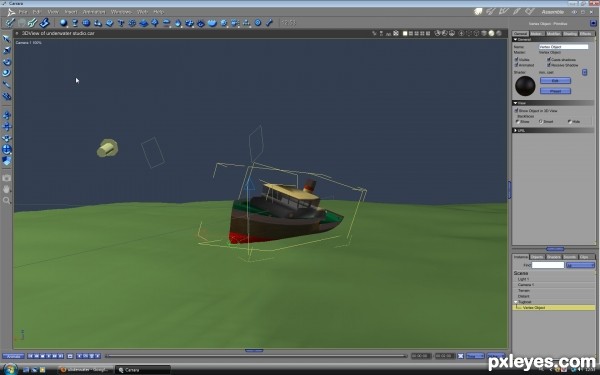Screen dimensions: 600x375
Task: Click the Find search field
Action: click(x=548, y=265)
